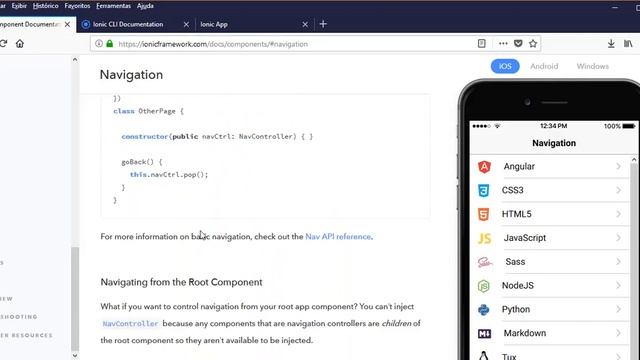Screen dimensions: 640x360
Task: Click Navigating from the Root Component heading
Action: coord(181,282)
